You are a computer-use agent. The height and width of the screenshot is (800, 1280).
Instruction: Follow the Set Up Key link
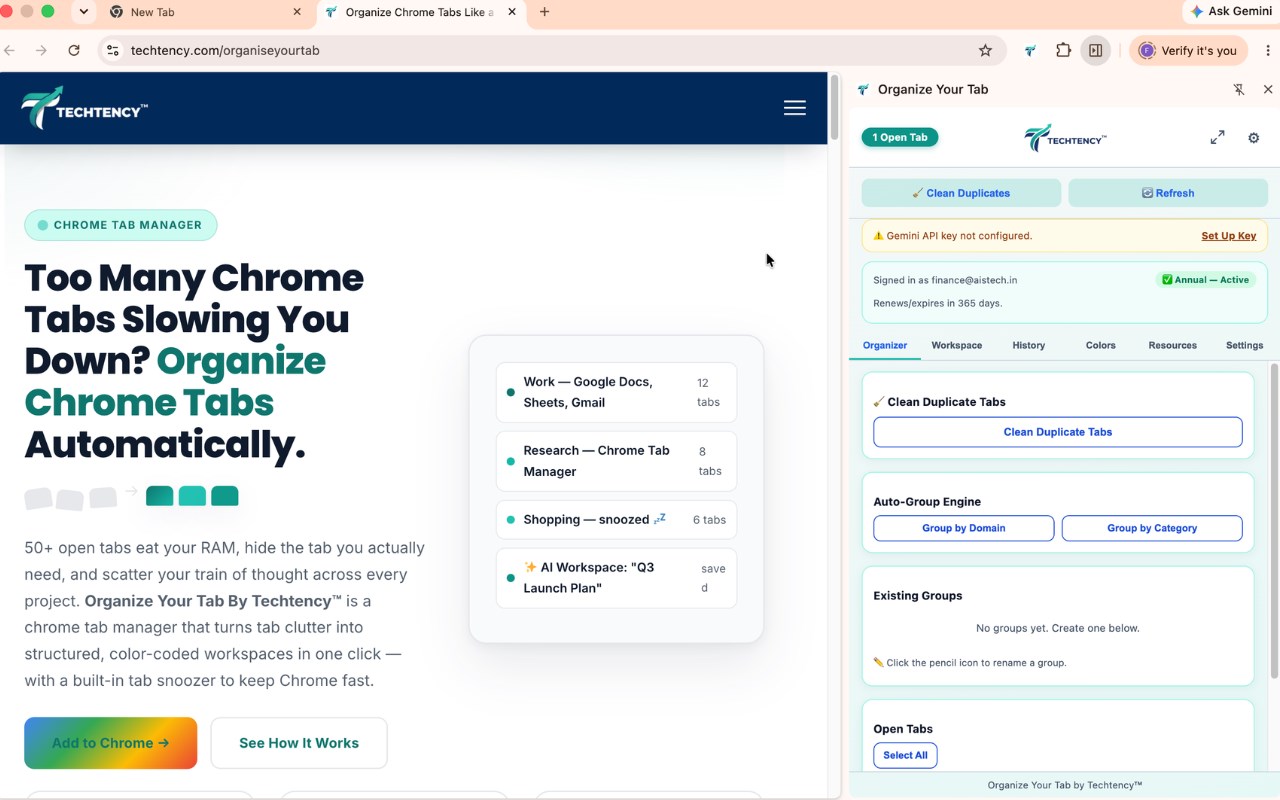click(1229, 236)
